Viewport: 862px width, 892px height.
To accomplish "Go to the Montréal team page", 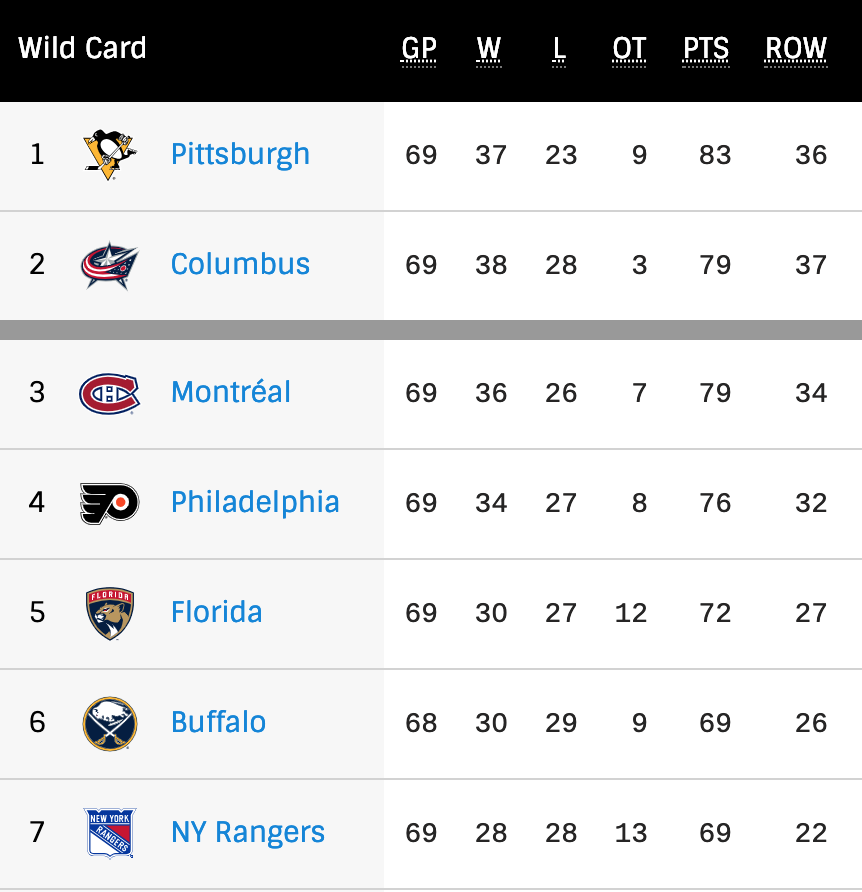I will click(x=231, y=392).
